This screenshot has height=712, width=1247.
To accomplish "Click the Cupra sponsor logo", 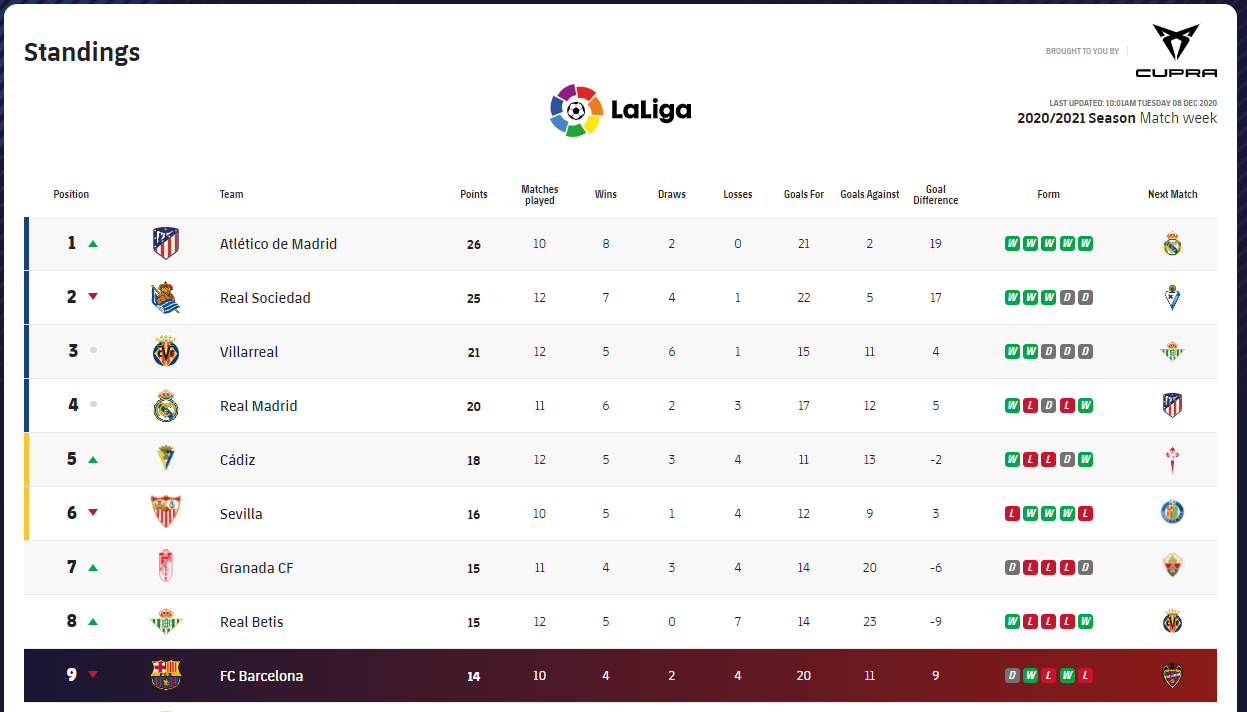I will click(x=1176, y=52).
